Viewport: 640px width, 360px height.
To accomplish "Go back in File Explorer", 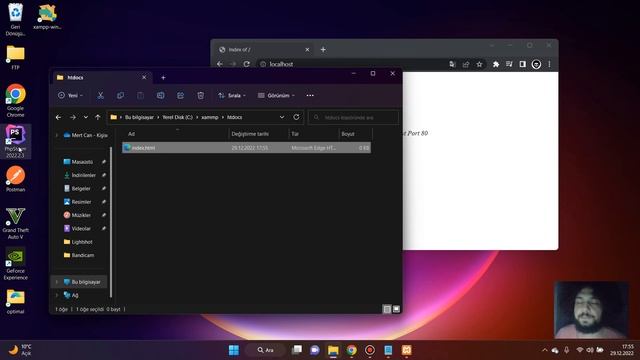I will [x=58, y=117].
